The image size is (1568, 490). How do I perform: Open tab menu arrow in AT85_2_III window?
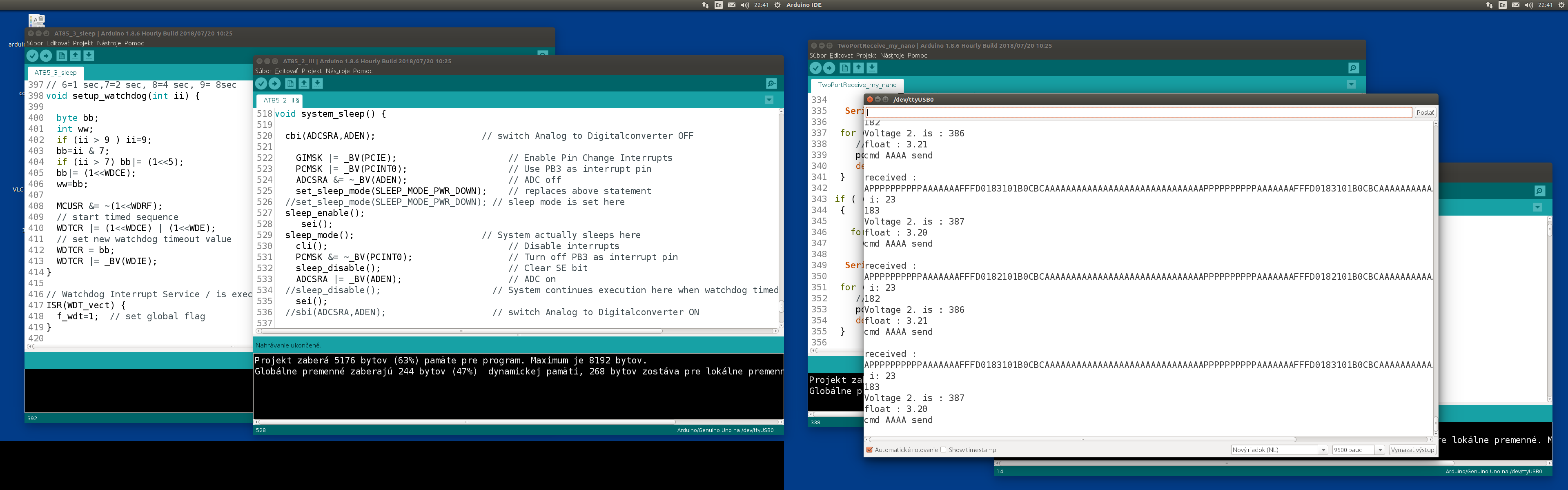click(769, 100)
